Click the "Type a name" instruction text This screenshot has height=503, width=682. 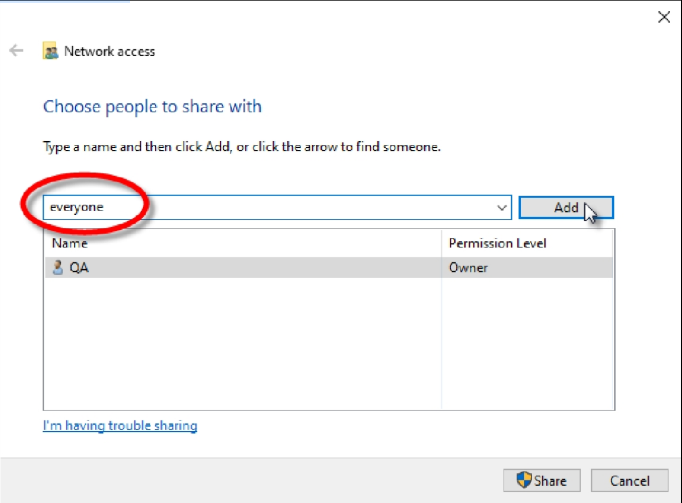[241, 146]
